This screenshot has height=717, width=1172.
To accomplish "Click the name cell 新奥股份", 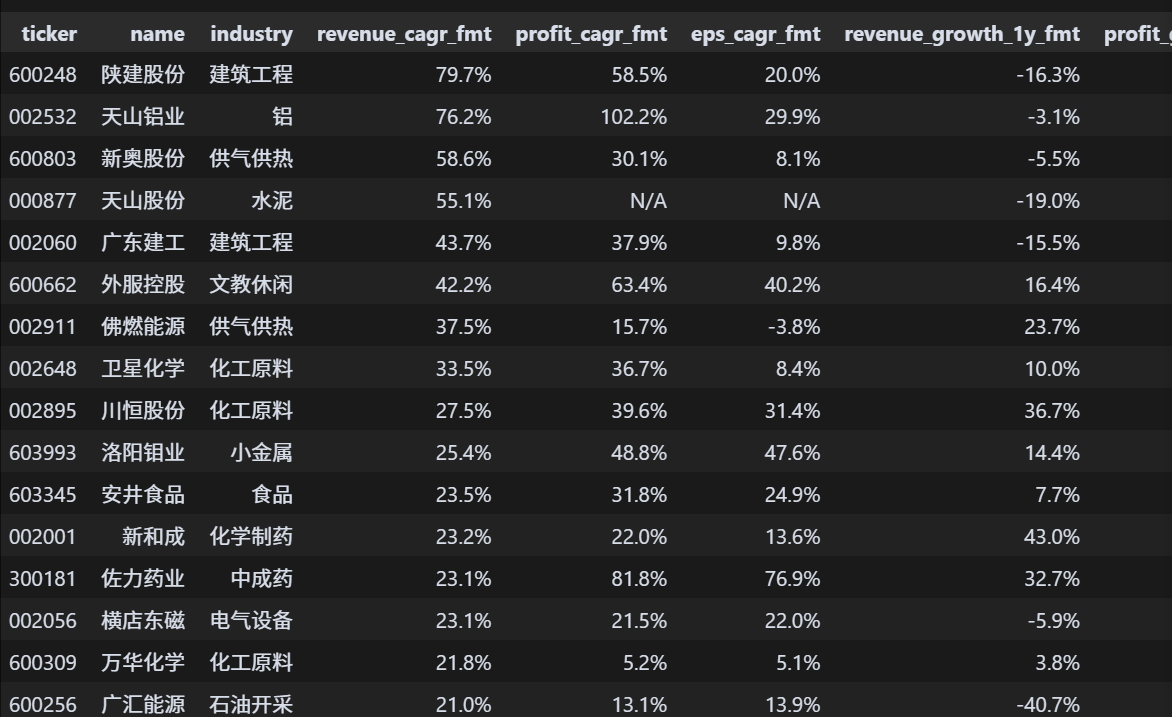I will (143, 159).
